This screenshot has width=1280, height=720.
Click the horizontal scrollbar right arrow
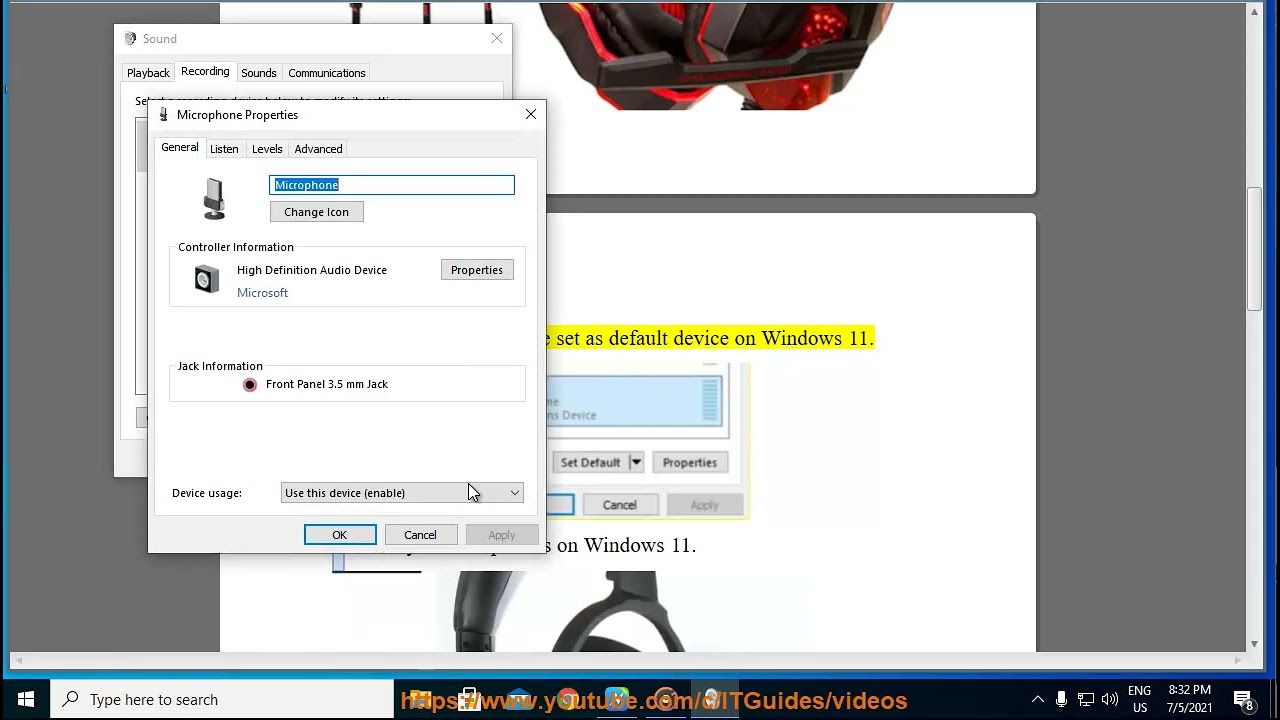(x=1240, y=661)
